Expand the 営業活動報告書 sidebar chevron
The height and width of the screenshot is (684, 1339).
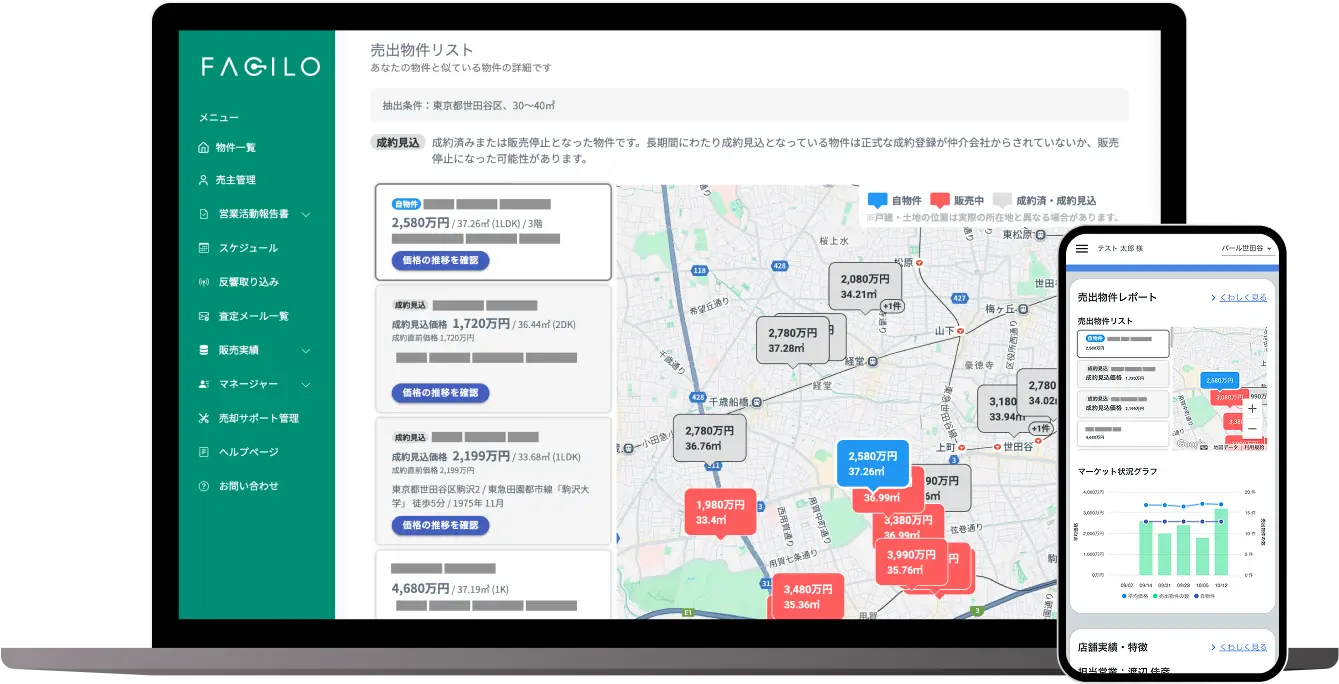pyautogui.click(x=306, y=214)
